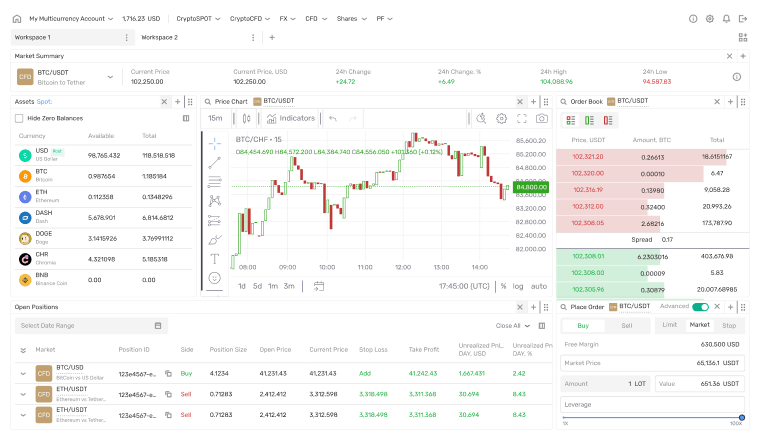The width and height of the screenshot is (760, 440).
Task: Take a chart snapshot with camera icon
Action: click(541, 118)
